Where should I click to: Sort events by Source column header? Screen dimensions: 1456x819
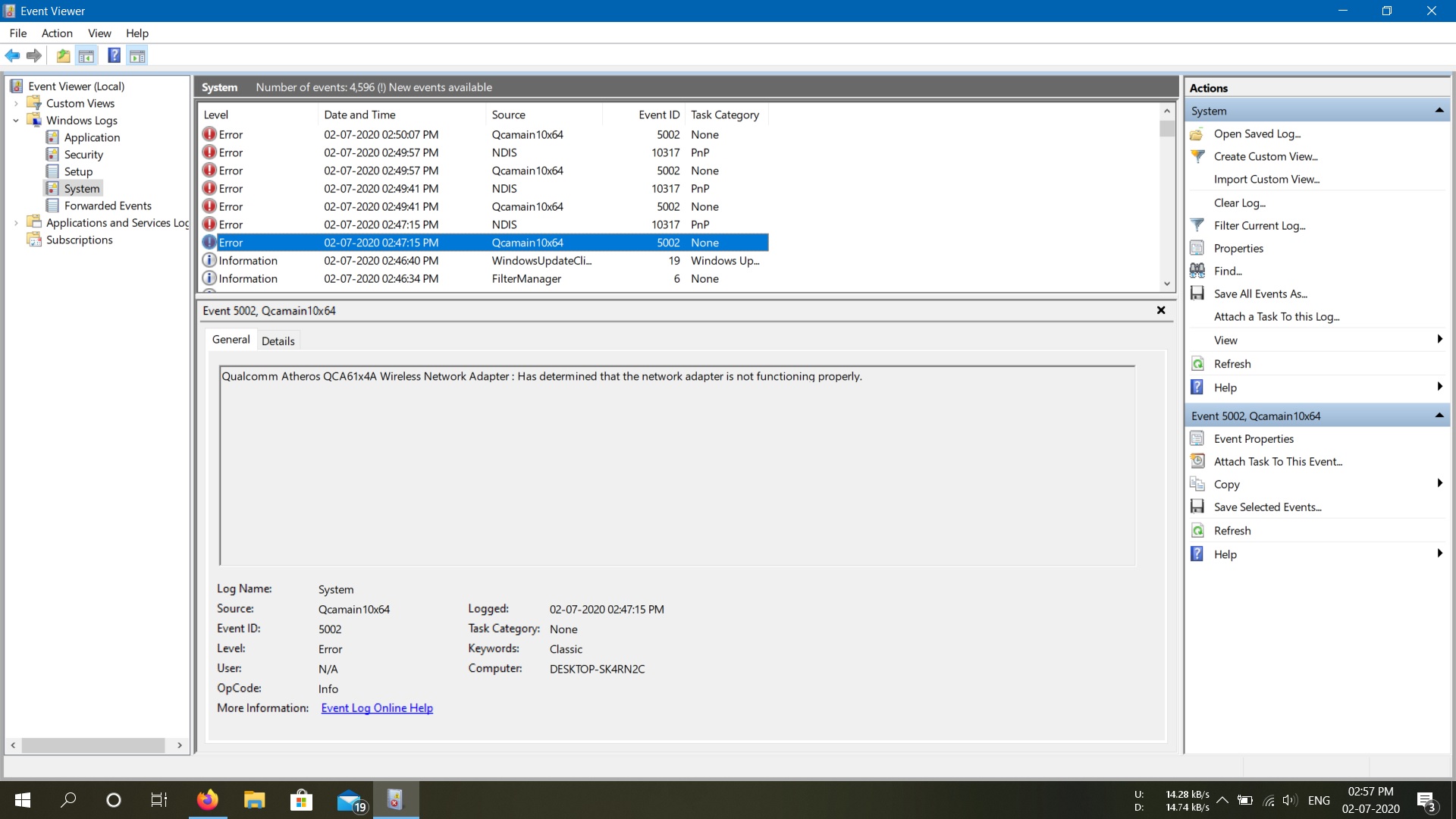[x=544, y=115]
